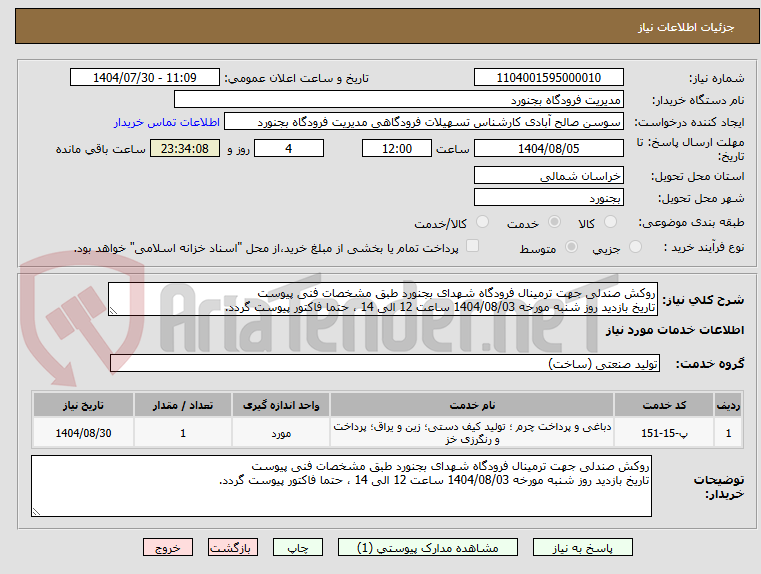Viewport: 761px width, 574px height.
Task: Click the announcement date field 1404/07/30 - 11:09
Action: coord(145,78)
